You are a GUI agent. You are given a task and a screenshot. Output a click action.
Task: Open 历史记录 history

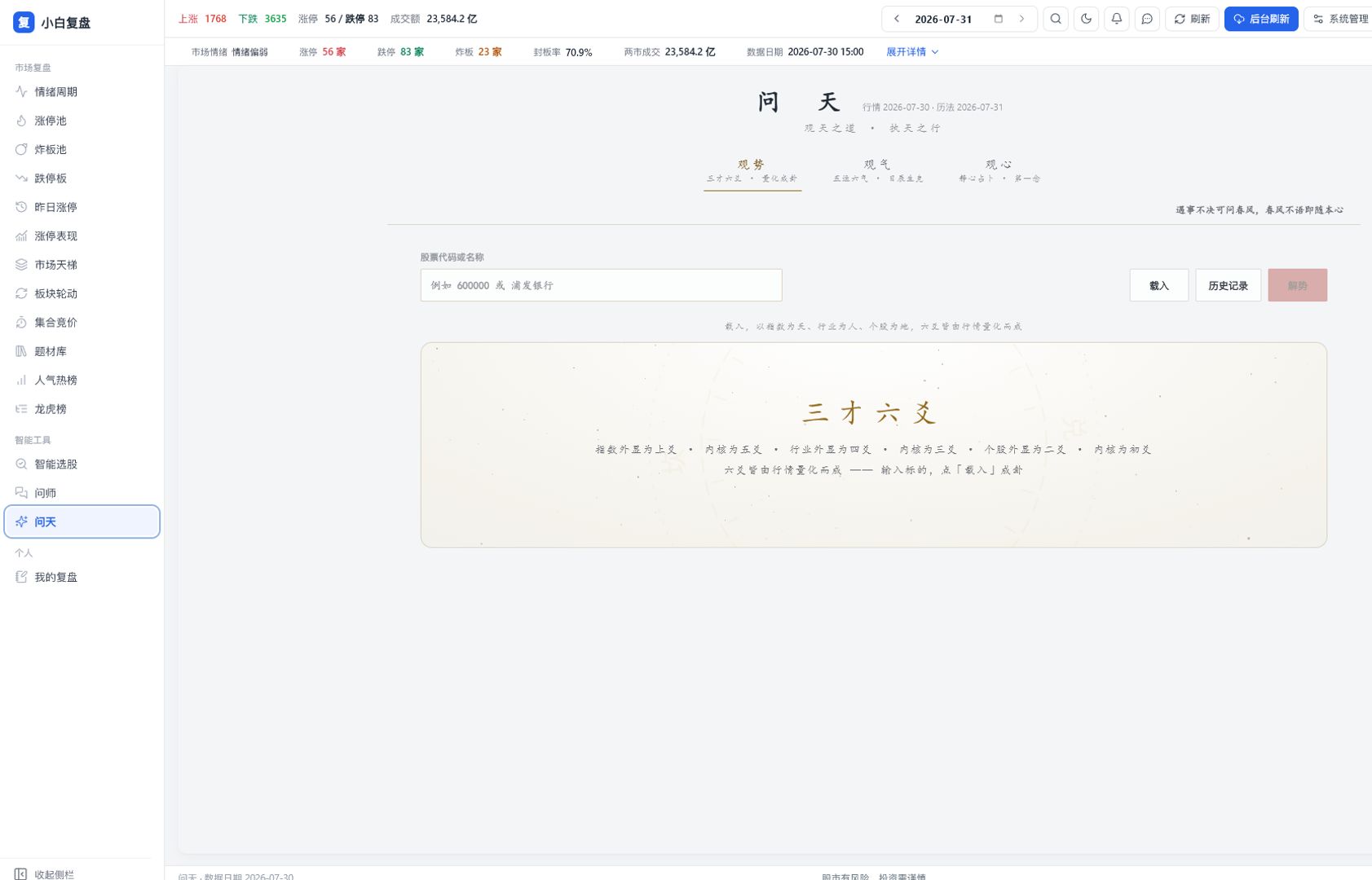[x=1228, y=285]
